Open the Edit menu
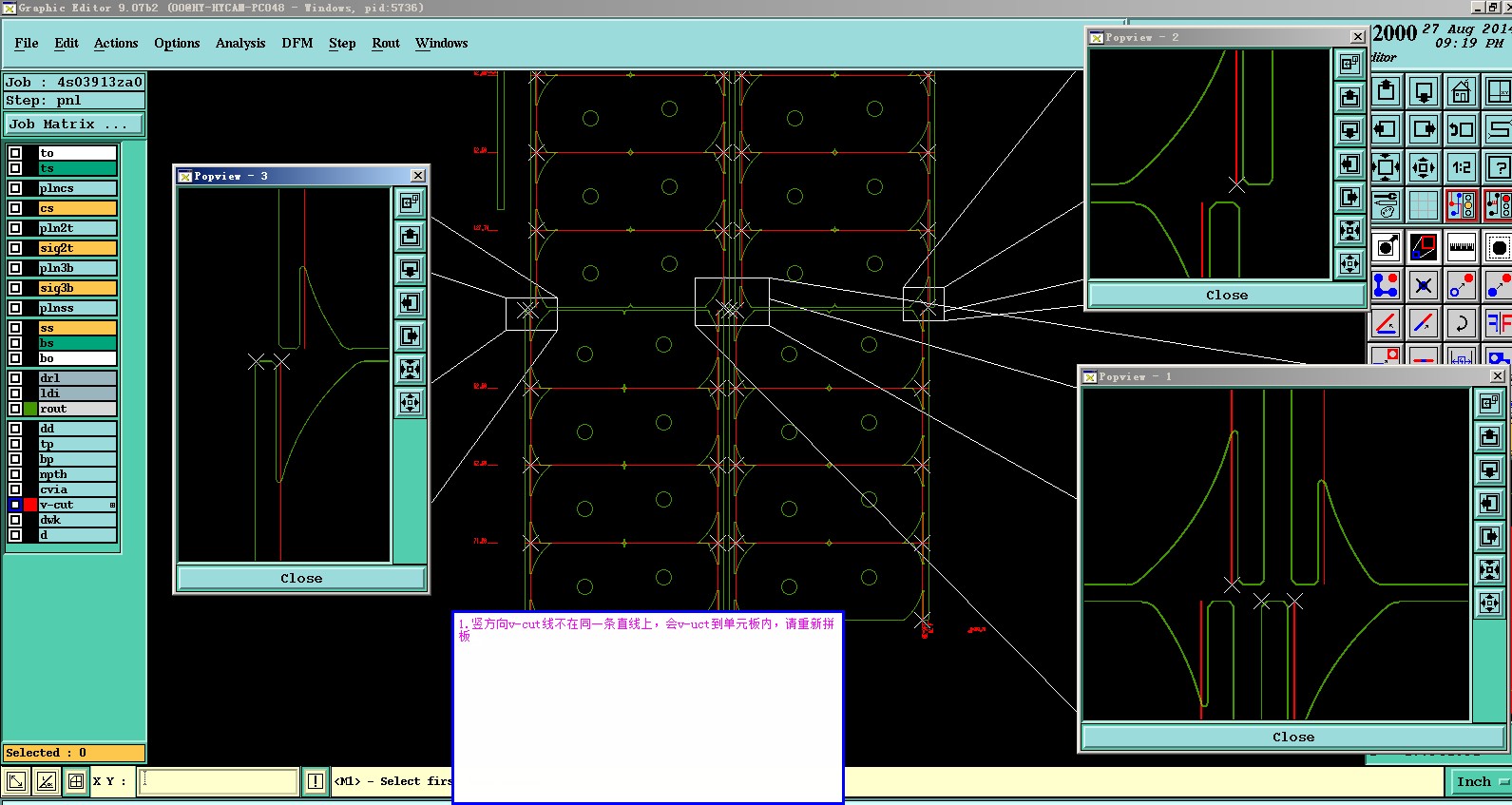Screen dimensions: 1512x805 [67, 43]
